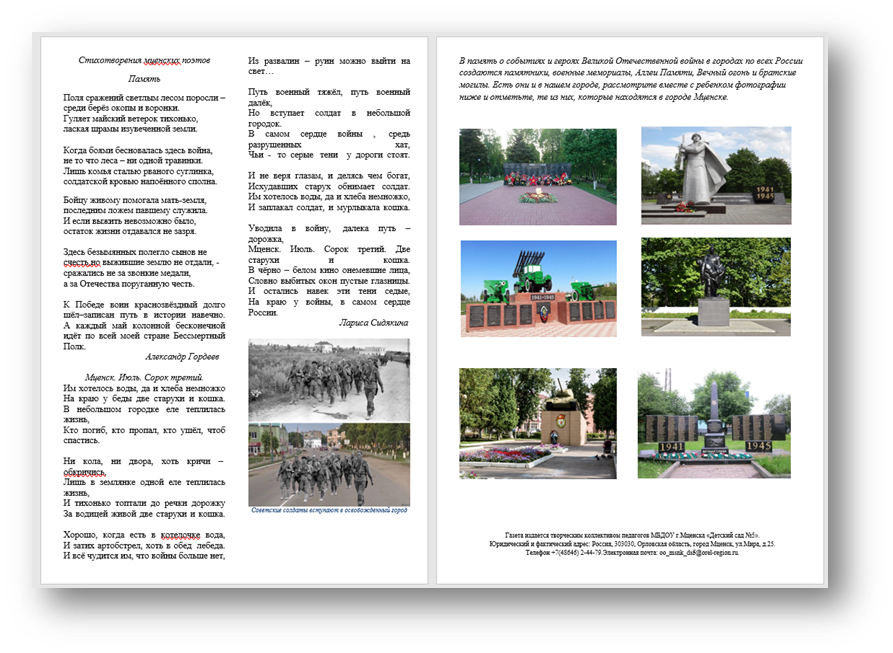Click the caption "Советские солдаты вступают в освобождённый город"
This screenshot has width=893, height=653.
click(x=329, y=511)
